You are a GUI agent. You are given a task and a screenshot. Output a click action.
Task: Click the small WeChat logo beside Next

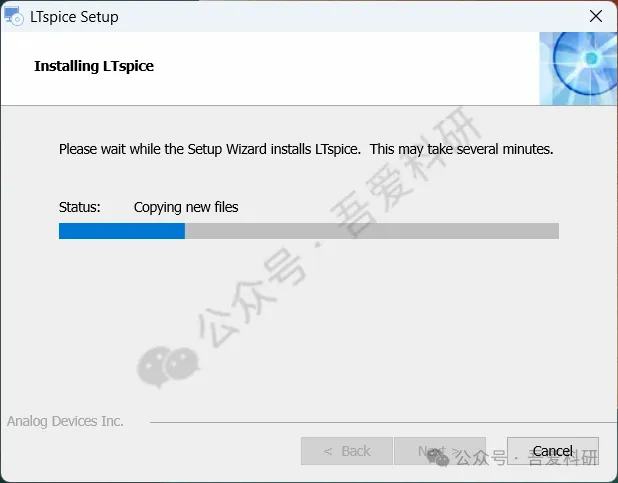point(438,457)
